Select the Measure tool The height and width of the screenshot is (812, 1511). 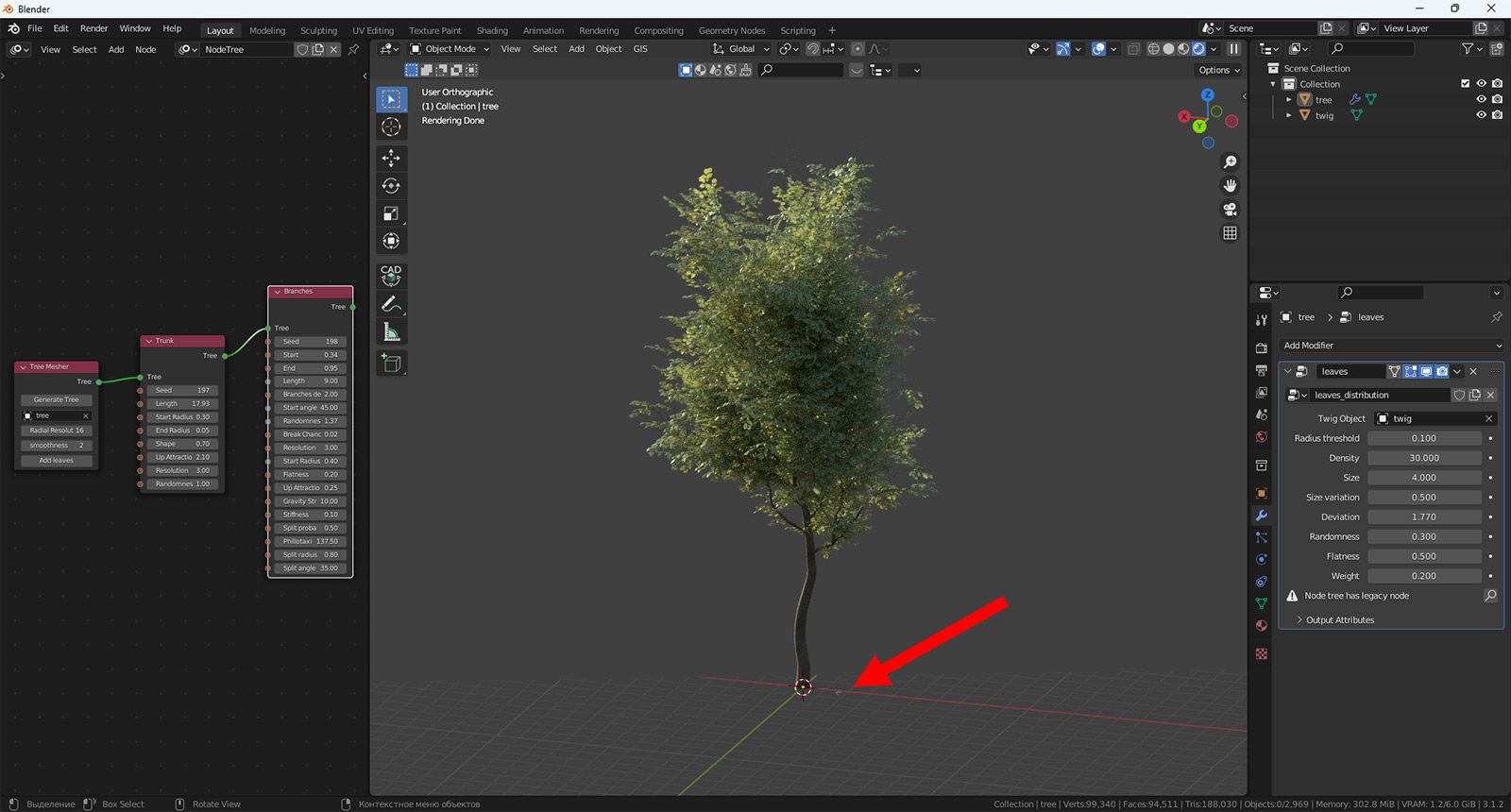click(x=391, y=331)
